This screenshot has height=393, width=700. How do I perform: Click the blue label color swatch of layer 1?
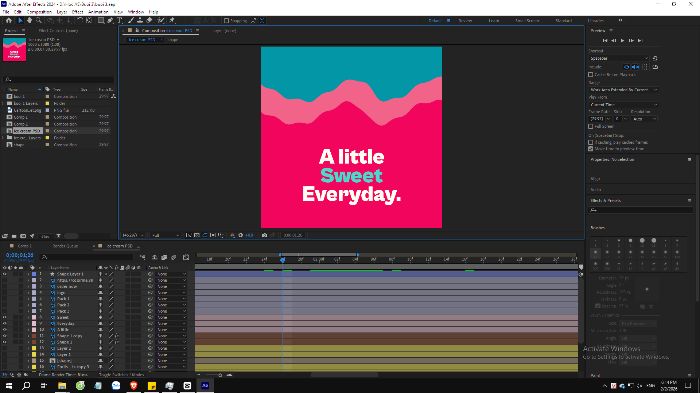tap(34, 274)
